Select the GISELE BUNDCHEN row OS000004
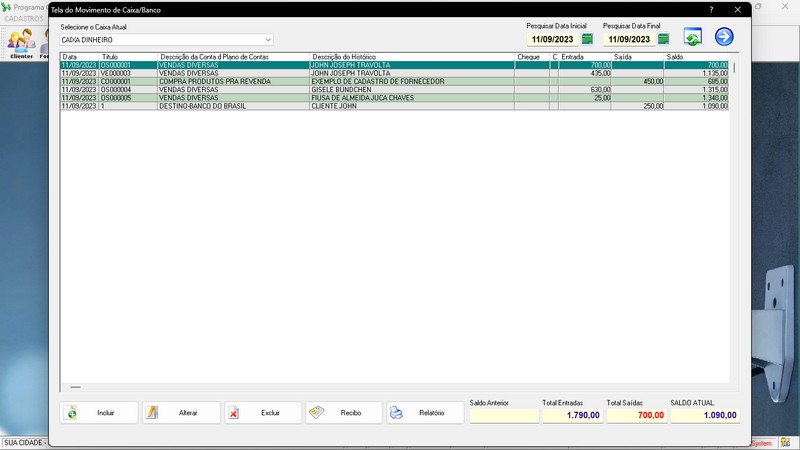Viewport: 800px width, 450px height. click(x=394, y=90)
